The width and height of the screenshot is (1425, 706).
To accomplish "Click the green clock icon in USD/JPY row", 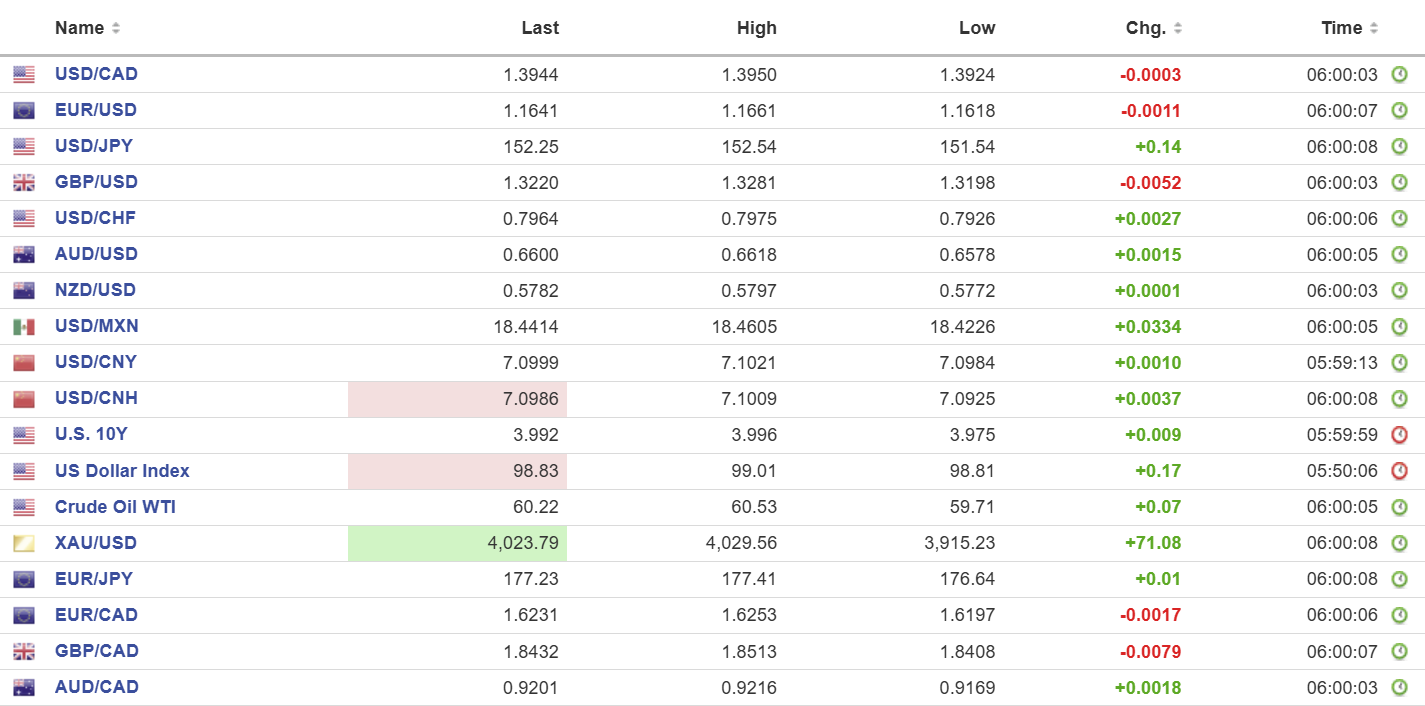I will coord(1400,147).
